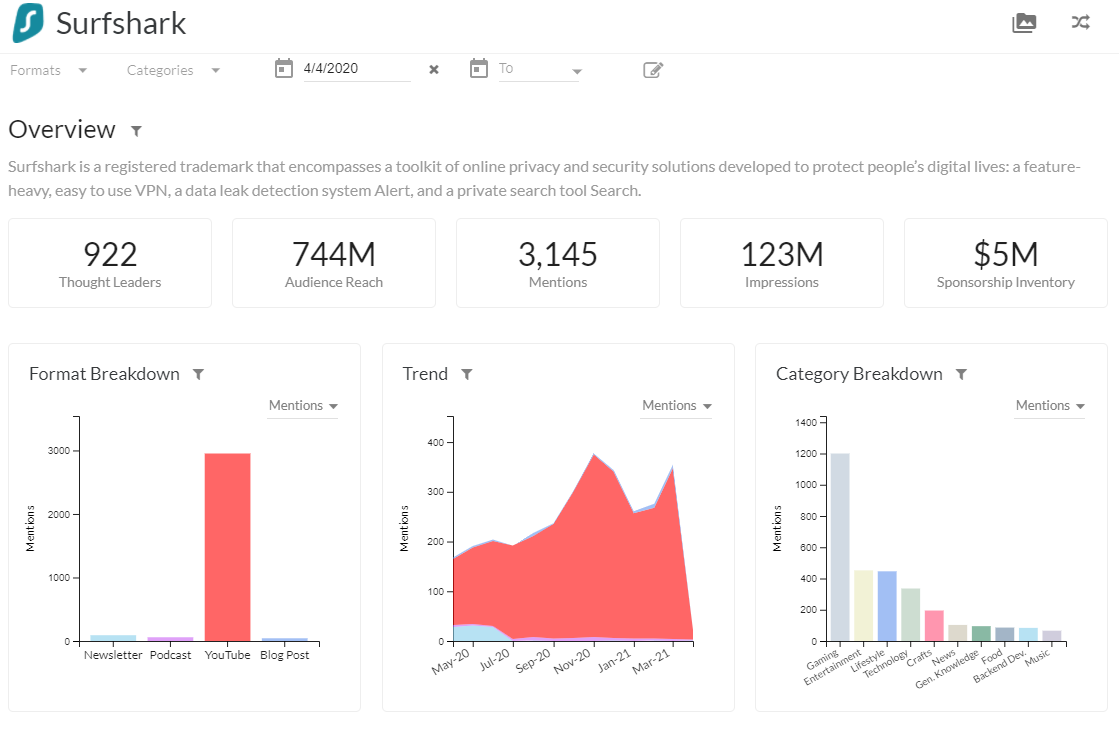The height and width of the screenshot is (745, 1119).
Task: Select the 123M Impressions card
Action: point(782,263)
